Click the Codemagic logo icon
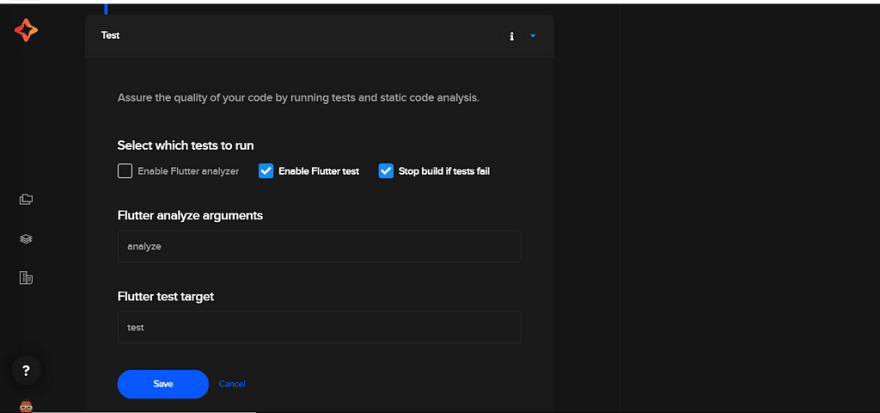880x413 pixels. [26, 30]
